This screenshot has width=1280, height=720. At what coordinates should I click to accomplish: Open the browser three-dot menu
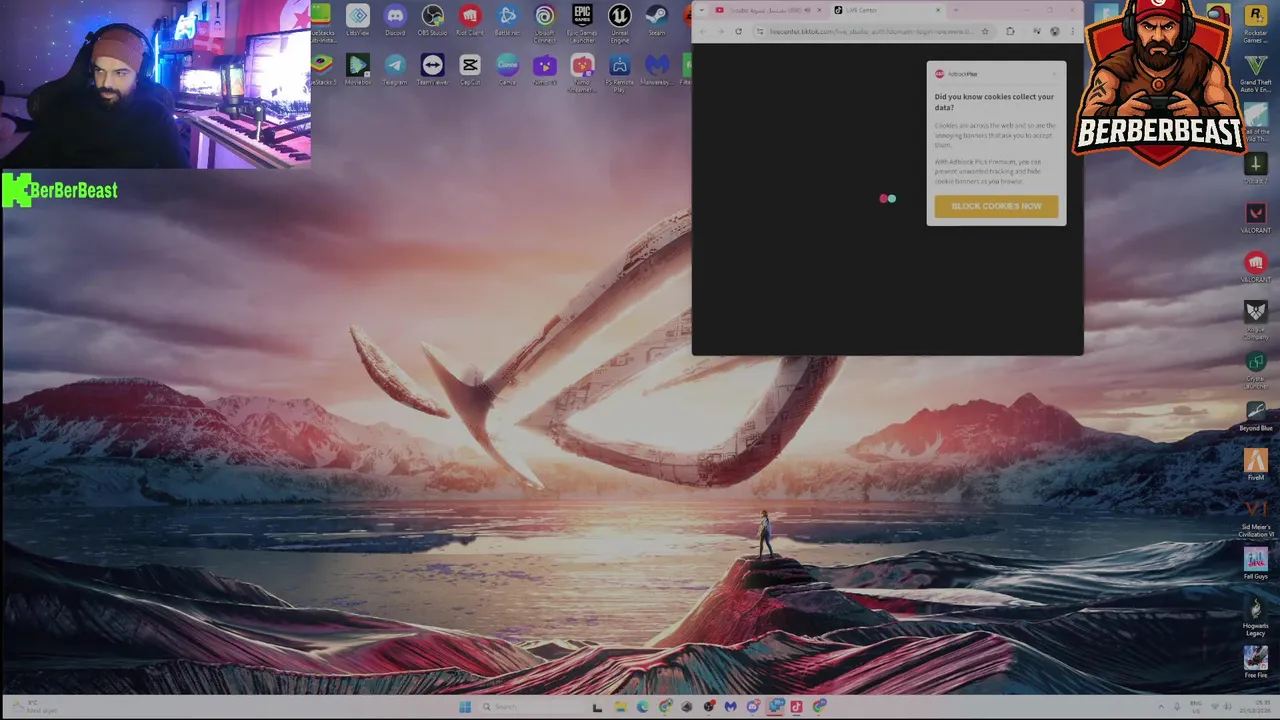(1071, 31)
